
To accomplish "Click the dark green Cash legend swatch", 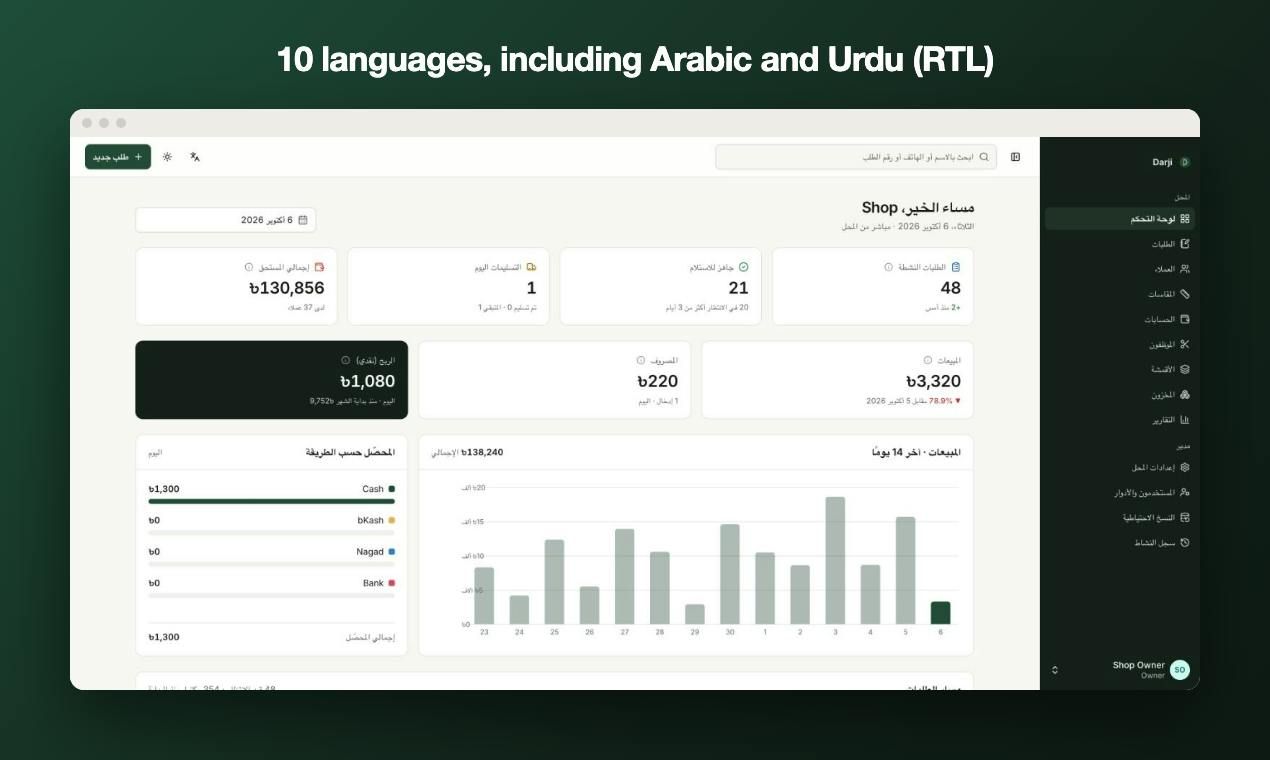I will point(391,489).
